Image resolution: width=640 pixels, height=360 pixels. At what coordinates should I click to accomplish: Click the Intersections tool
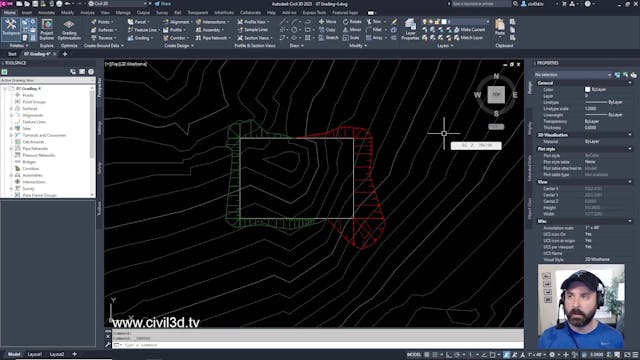[x=212, y=22]
